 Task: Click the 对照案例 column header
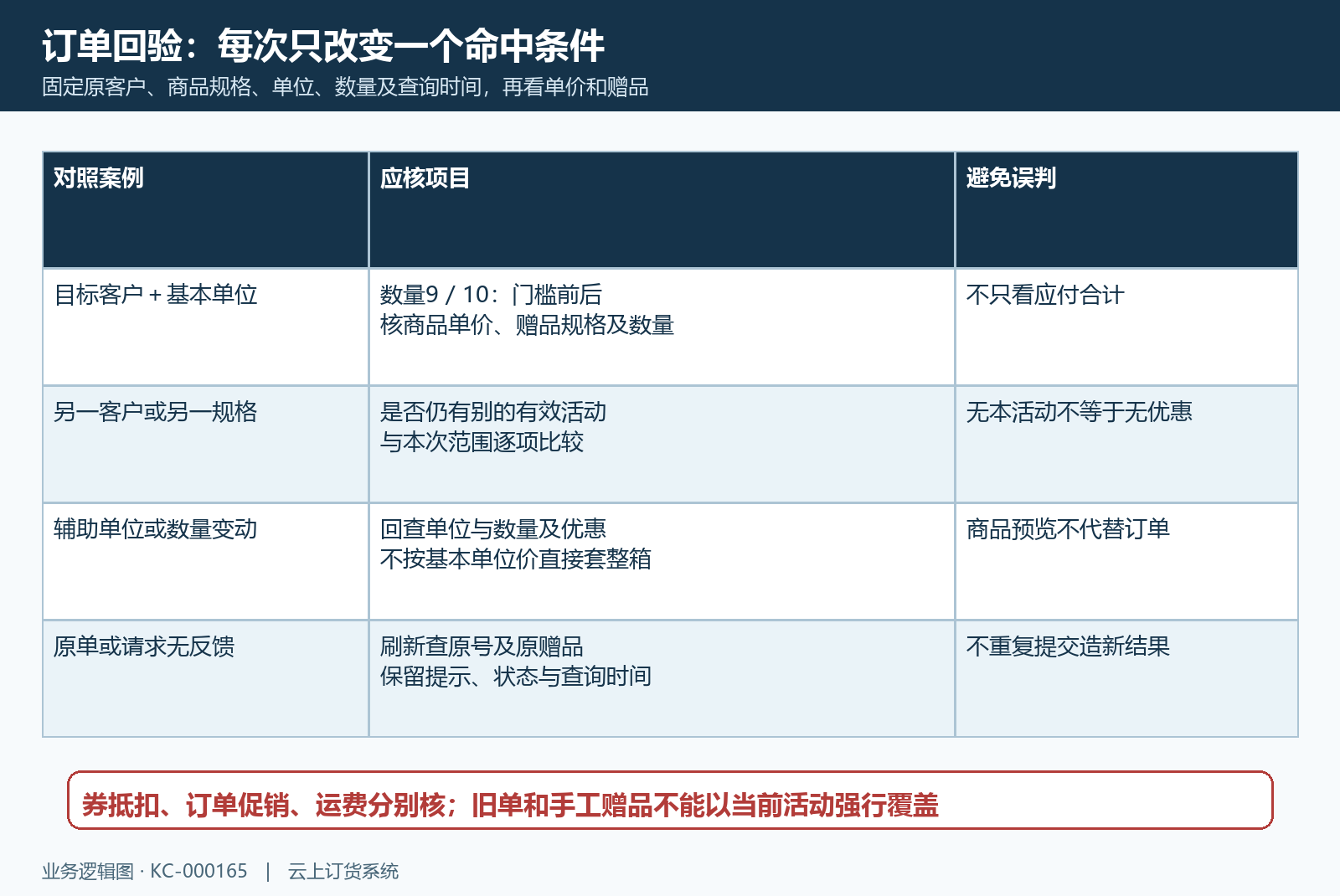pyautogui.click(x=205, y=210)
